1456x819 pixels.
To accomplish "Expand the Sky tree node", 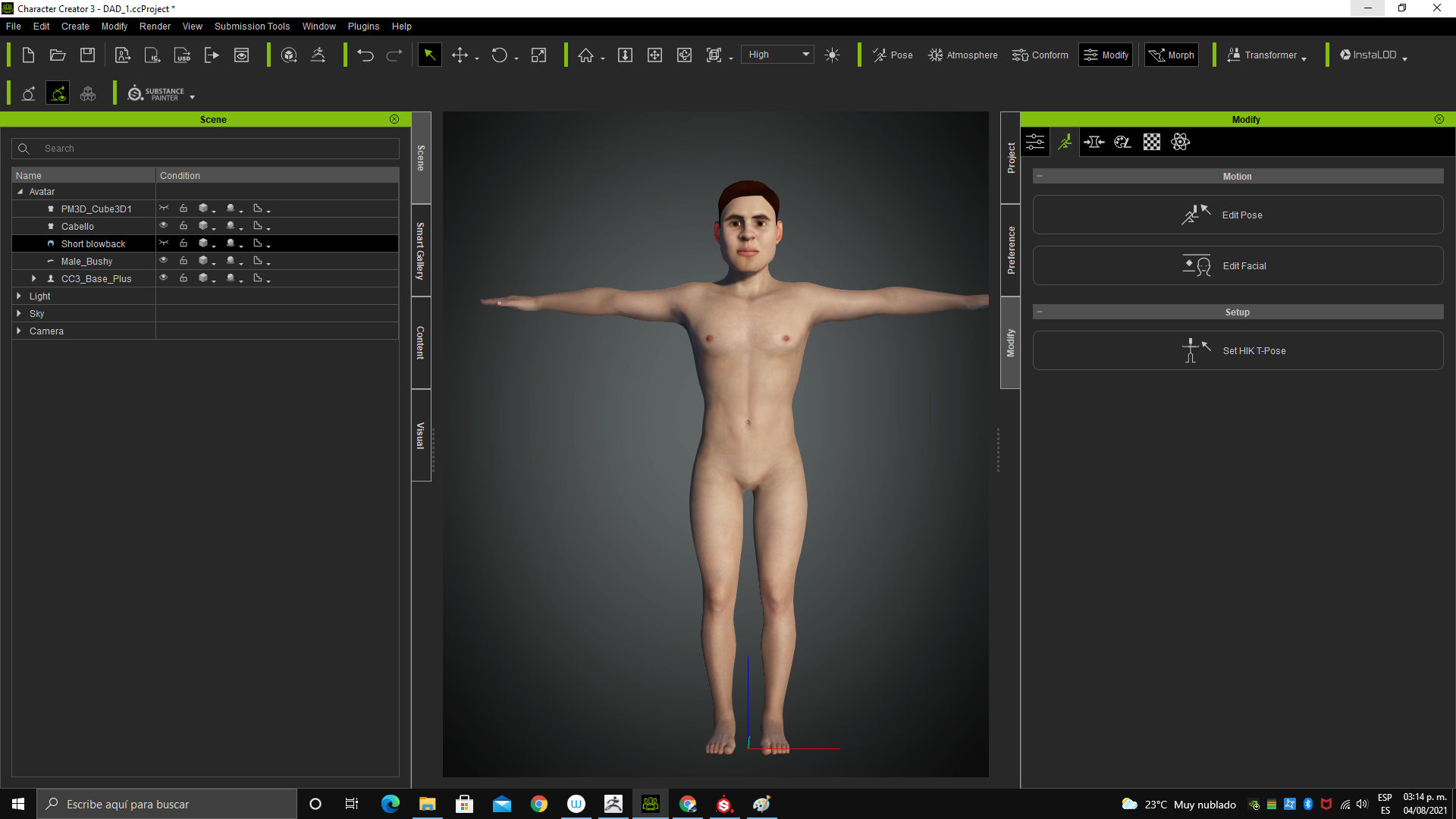I will [x=19, y=314].
